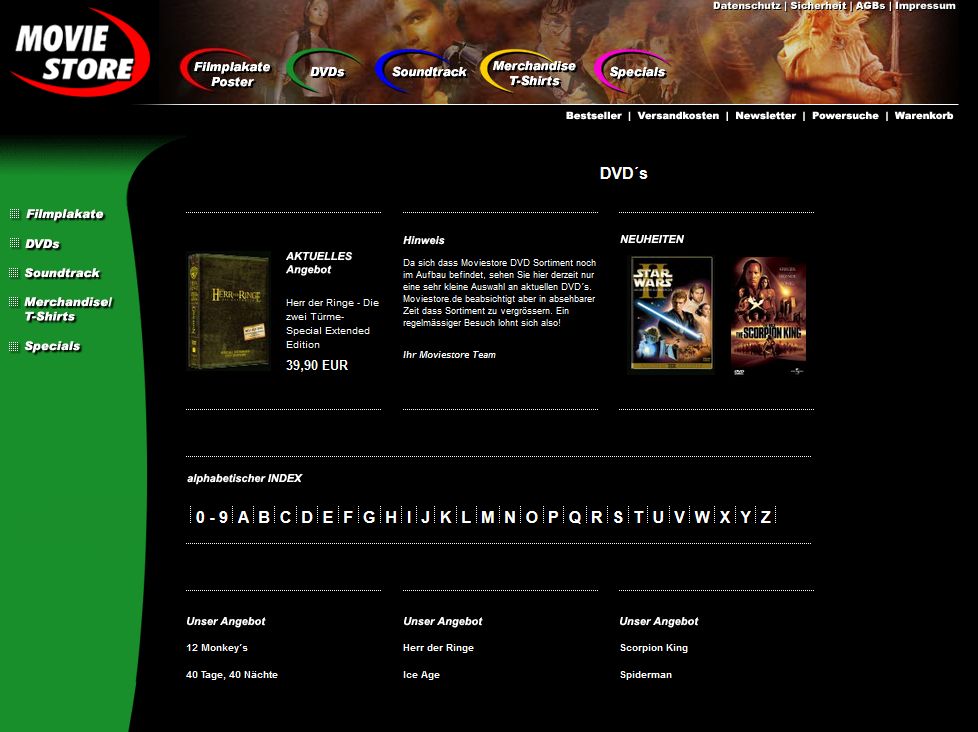Choose index letter D
Image resolution: width=978 pixels, height=732 pixels.
point(307,517)
